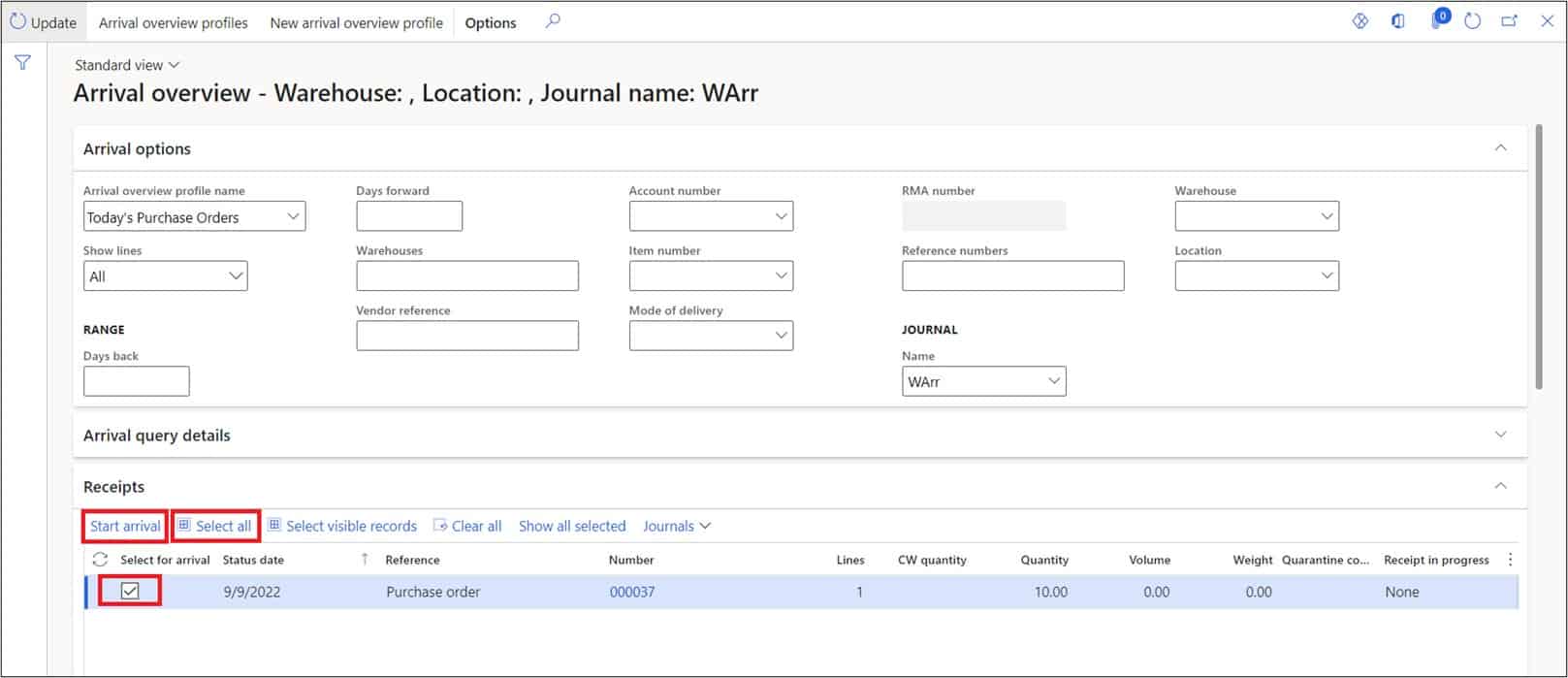Click the Reference column header

(x=412, y=560)
